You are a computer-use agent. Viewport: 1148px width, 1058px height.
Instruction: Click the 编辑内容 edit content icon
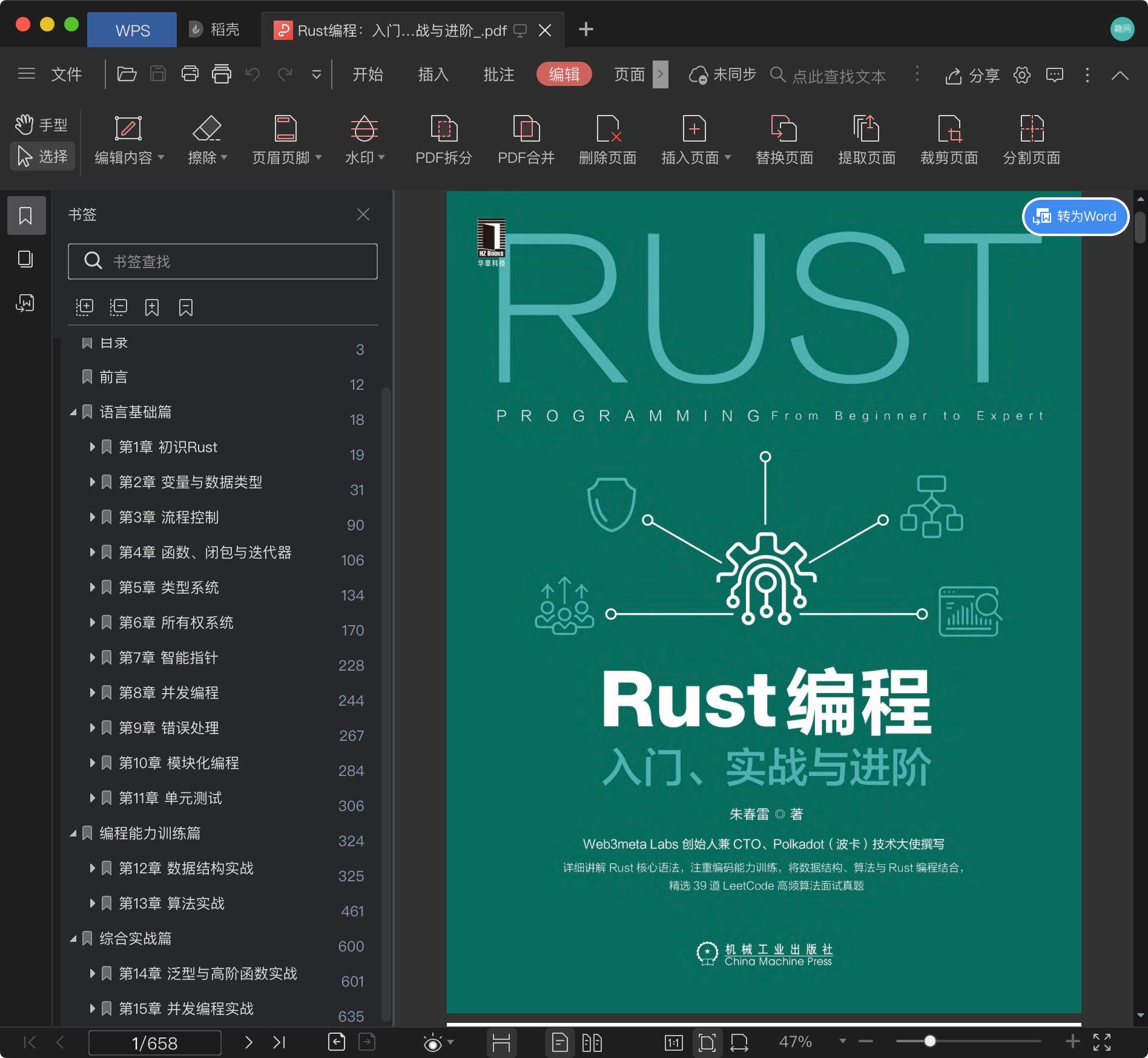pos(128,128)
